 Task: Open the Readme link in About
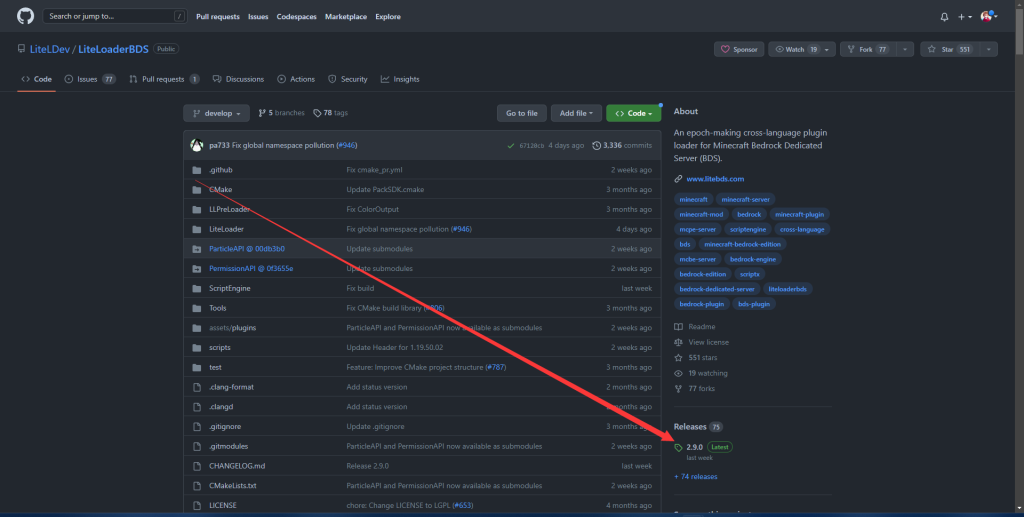[695, 326]
